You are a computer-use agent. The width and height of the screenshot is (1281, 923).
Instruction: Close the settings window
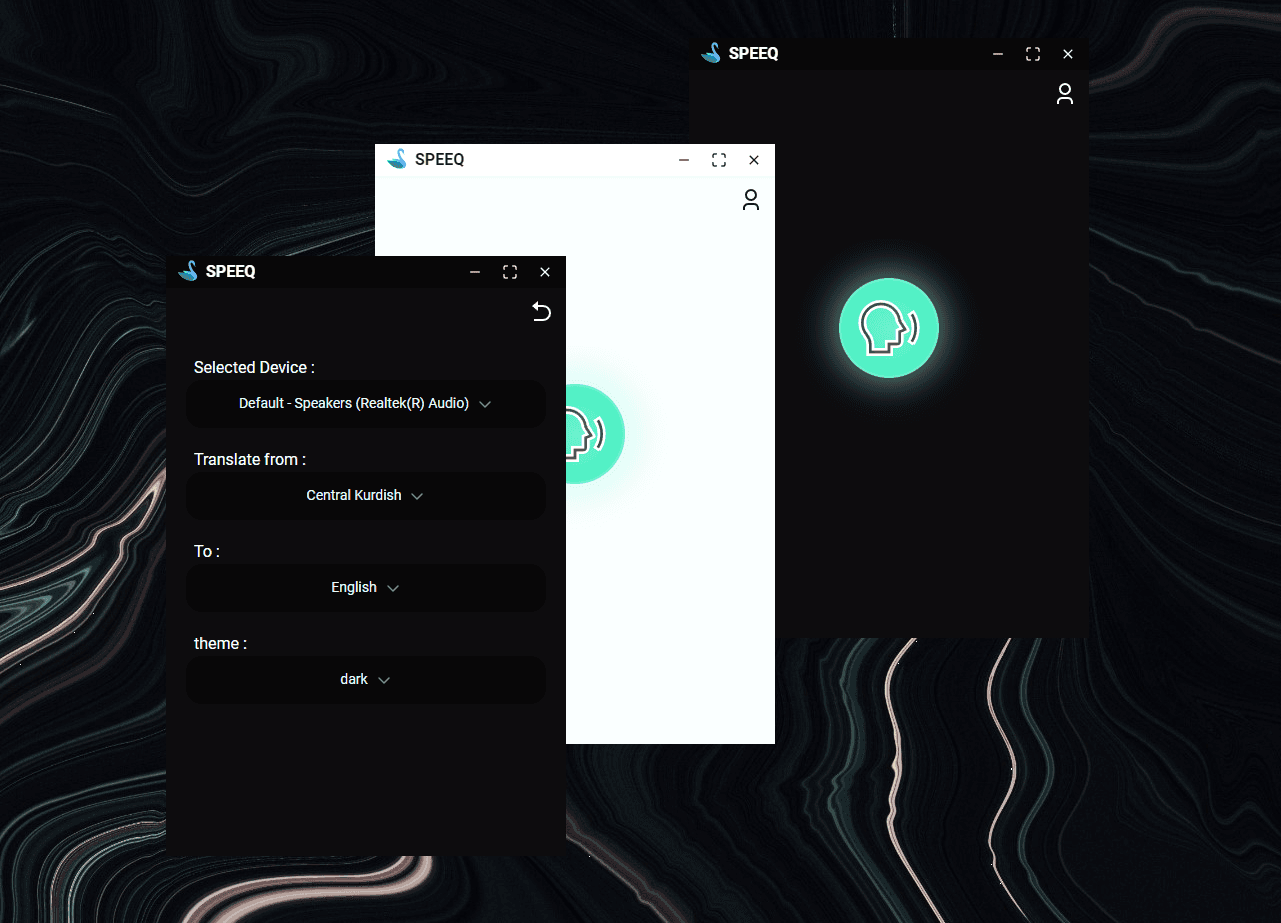point(545,272)
